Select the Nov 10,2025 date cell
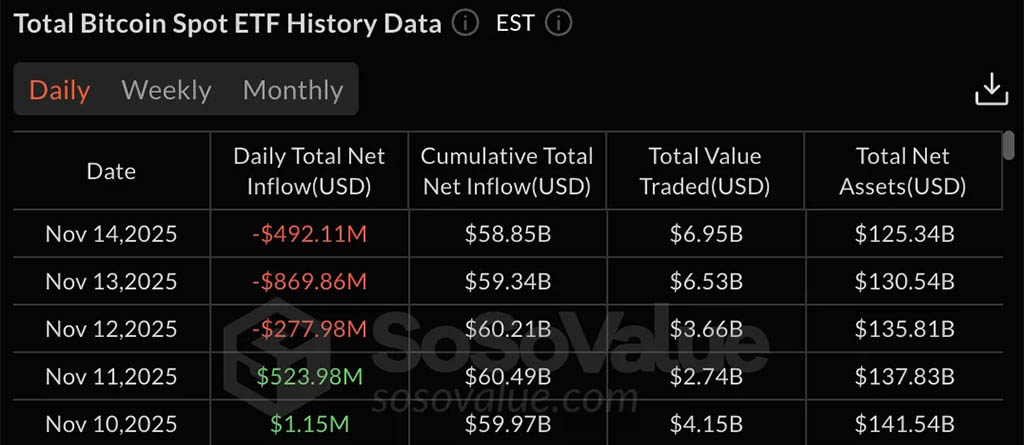Image resolution: width=1024 pixels, height=445 pixels. click(111, 424)
